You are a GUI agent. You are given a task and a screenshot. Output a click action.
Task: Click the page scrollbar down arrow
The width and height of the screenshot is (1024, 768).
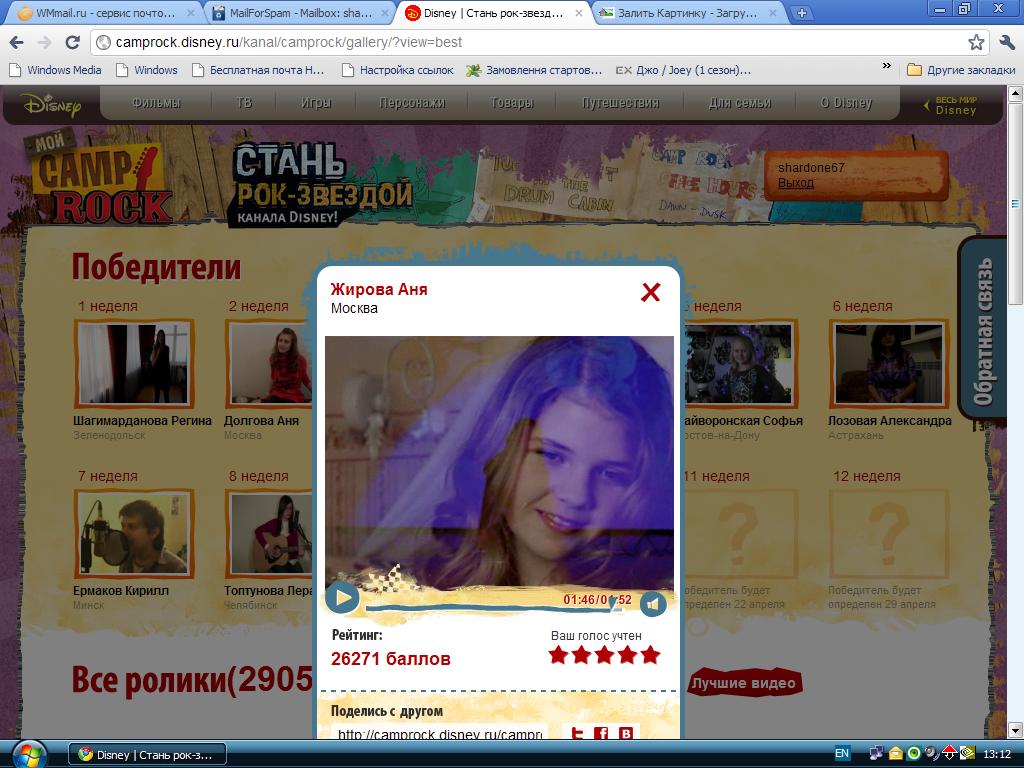click(1016, 730)
